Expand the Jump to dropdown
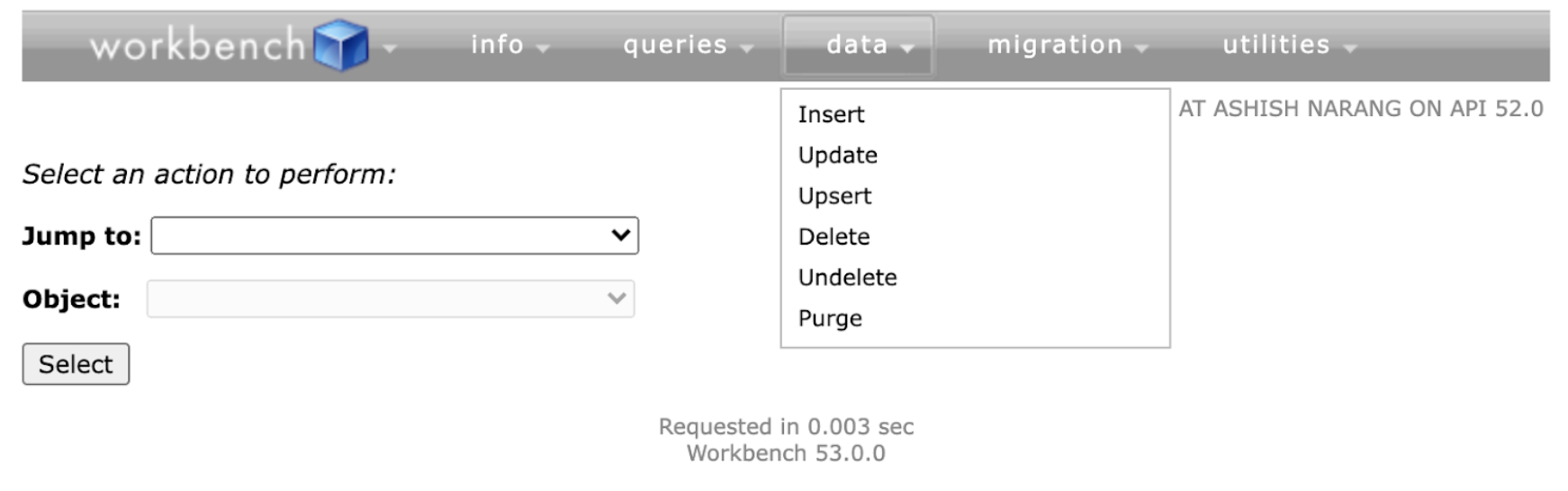This screenshot has height=491, width=1568. coord(394,236)
